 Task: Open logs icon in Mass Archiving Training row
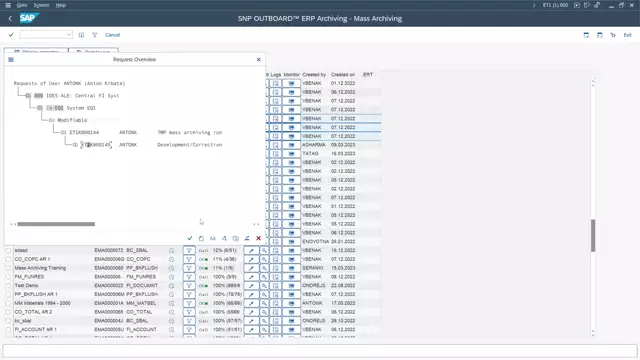[276, 268]
